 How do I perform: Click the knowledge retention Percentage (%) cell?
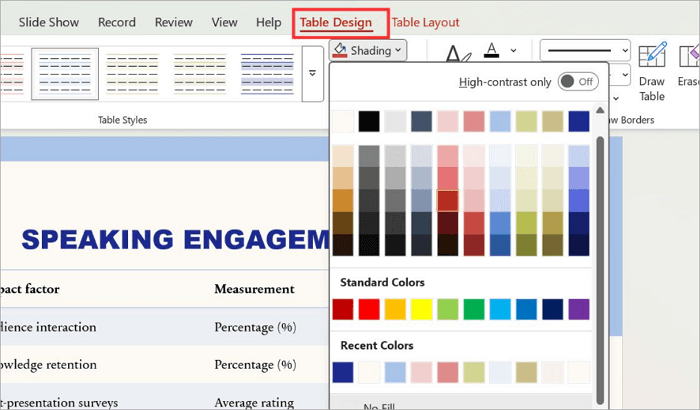(255, 365)
